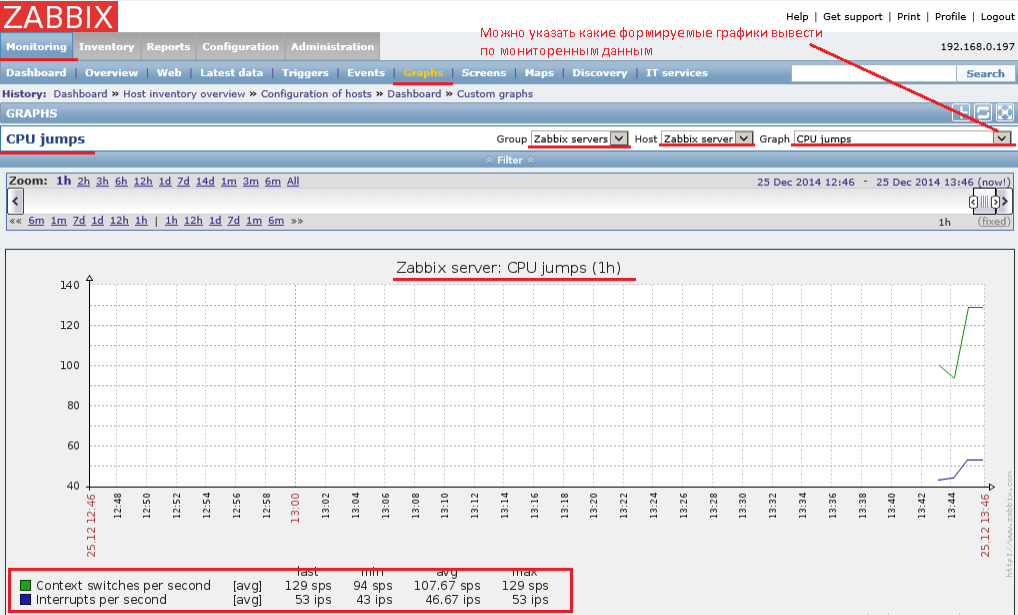Expand the Filter bar
Screen dimensions: 1018x615
point(510,160)
